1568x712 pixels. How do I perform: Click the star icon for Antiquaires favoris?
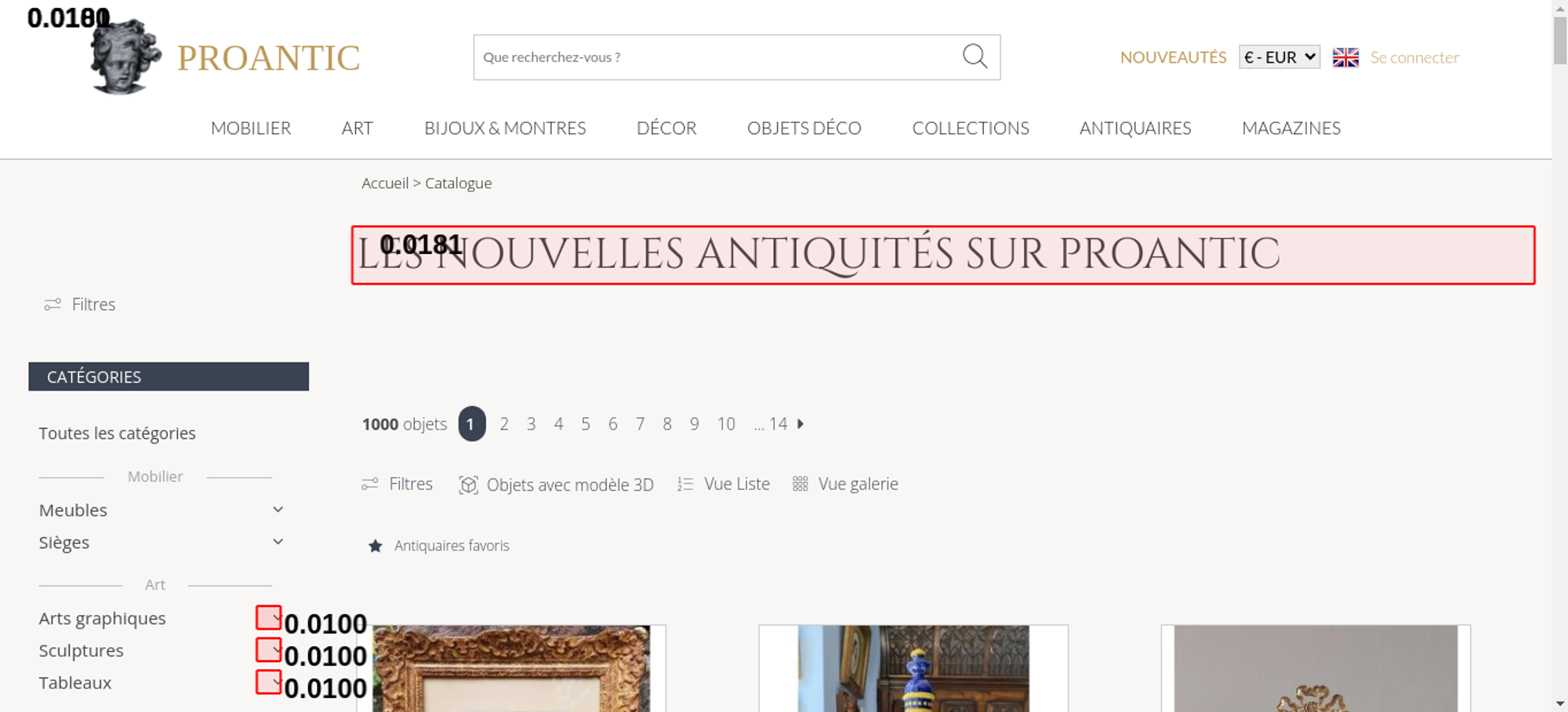[376, 546]
